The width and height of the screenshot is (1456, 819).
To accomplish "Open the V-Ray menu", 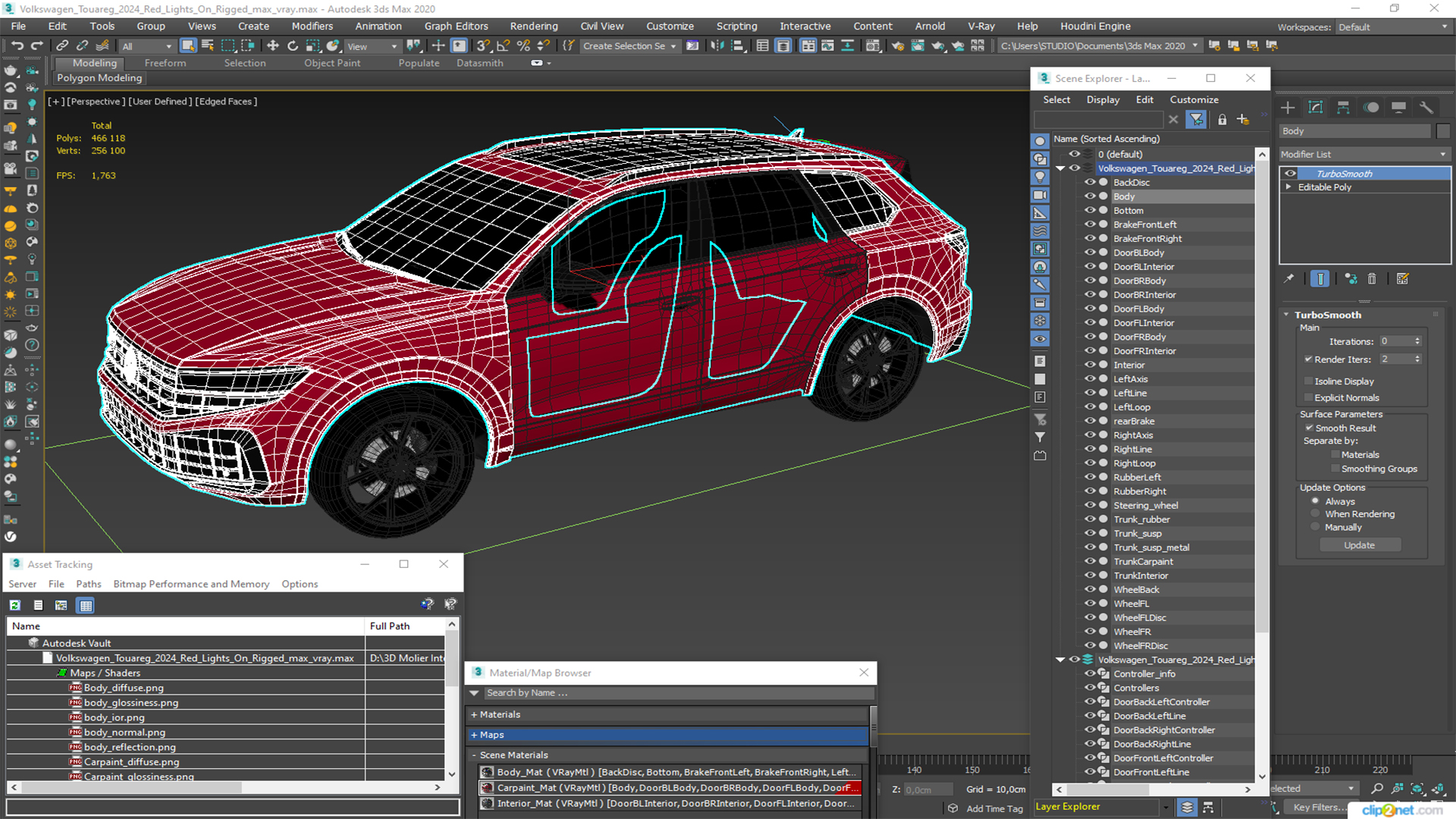I will pyautogui.click(x=981, y=26).
